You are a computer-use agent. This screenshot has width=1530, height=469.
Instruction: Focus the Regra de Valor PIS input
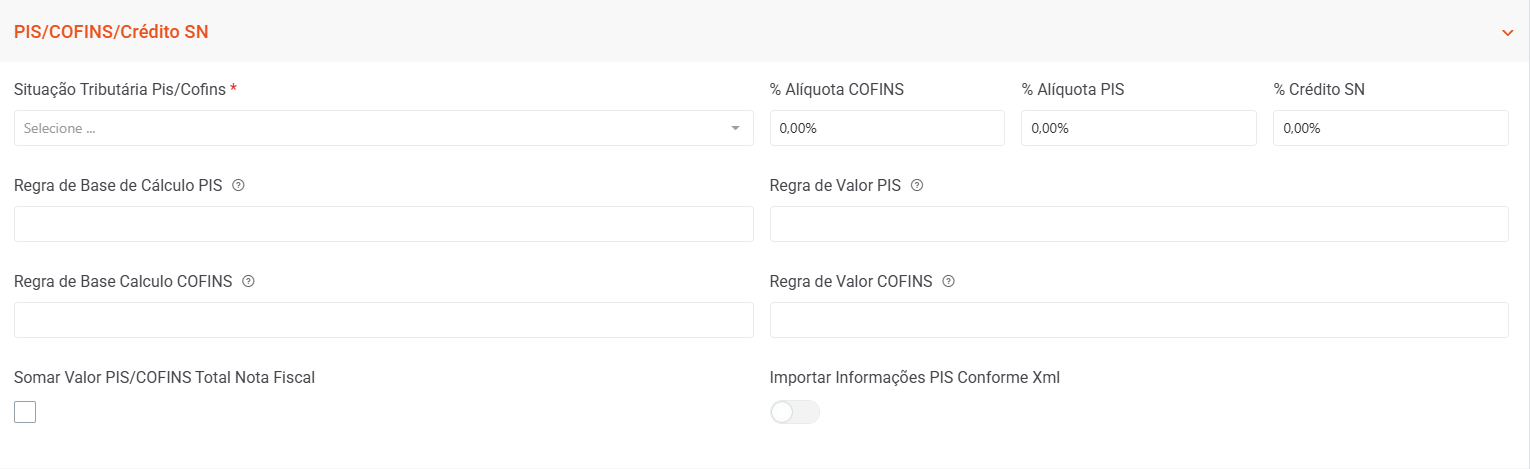[1138, 224]
